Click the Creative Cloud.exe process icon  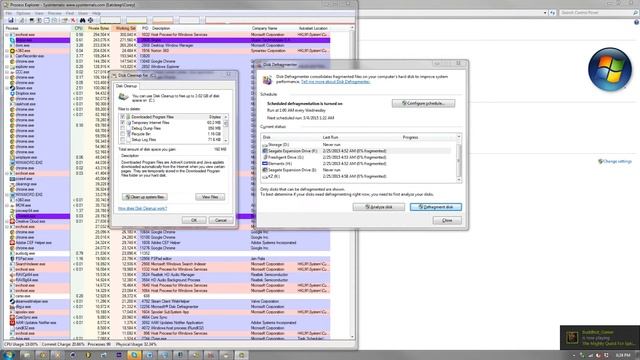pos(12,221)
